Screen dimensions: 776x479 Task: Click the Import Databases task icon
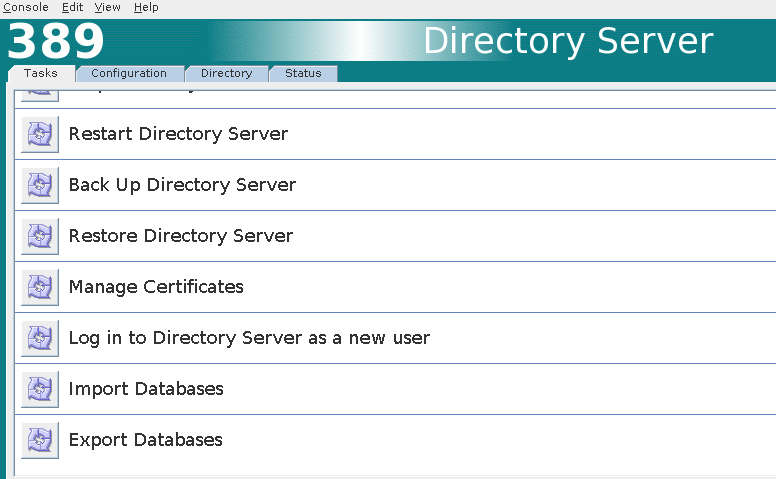click(x=40, y=389)
